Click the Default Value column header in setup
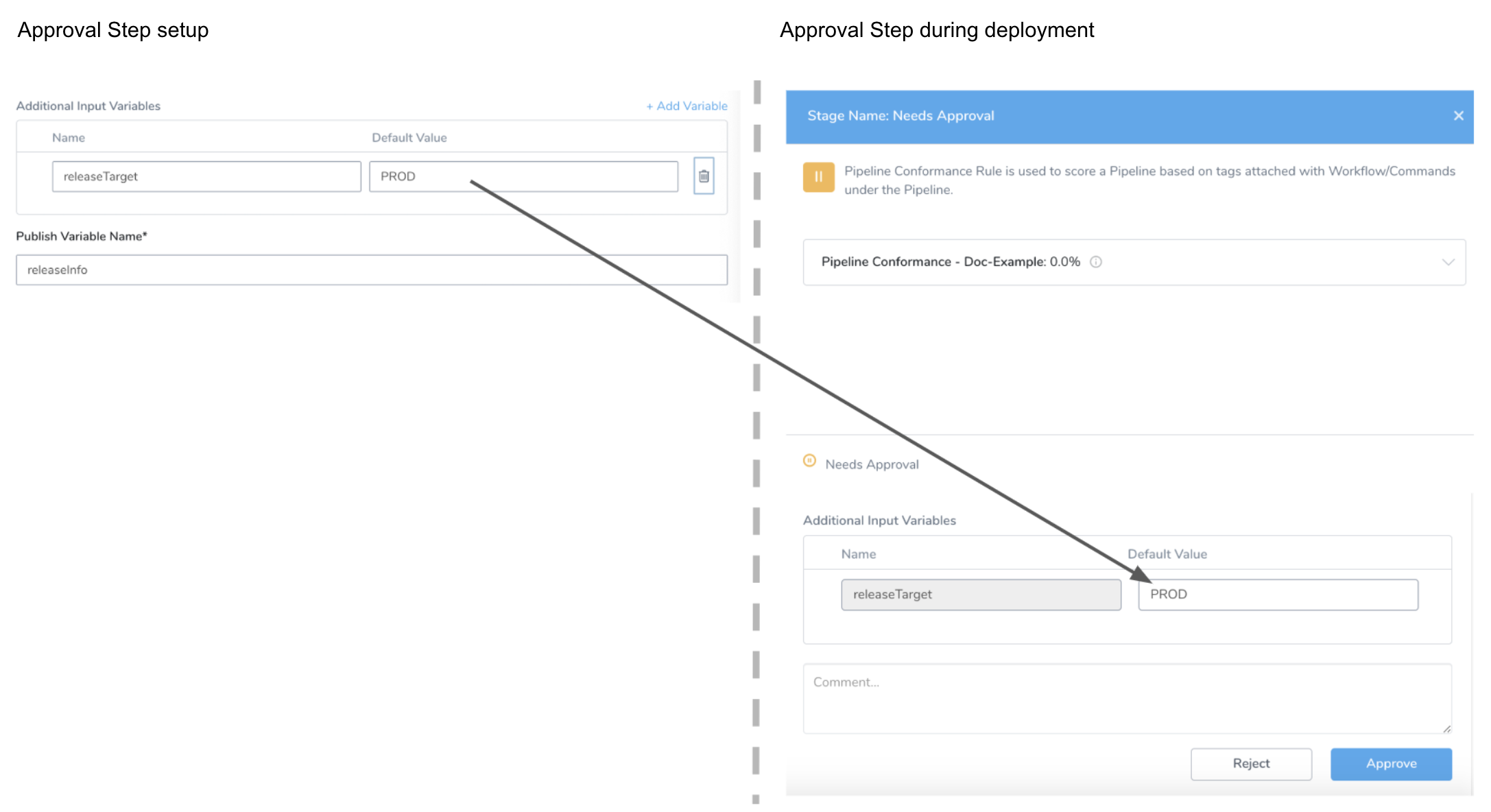This screenshot has height=812, width=1491. tap(409, 138)
